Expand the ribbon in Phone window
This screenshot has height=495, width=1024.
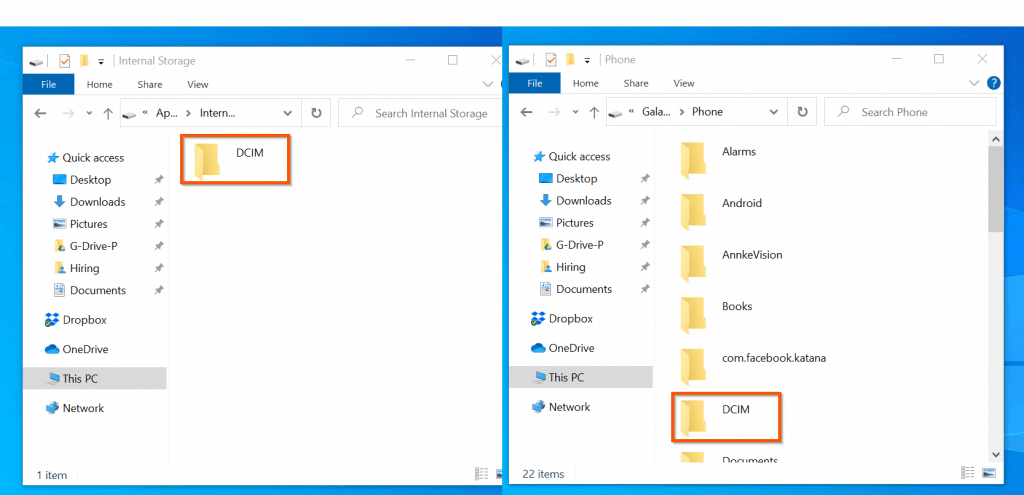click(x=974, y=83)
